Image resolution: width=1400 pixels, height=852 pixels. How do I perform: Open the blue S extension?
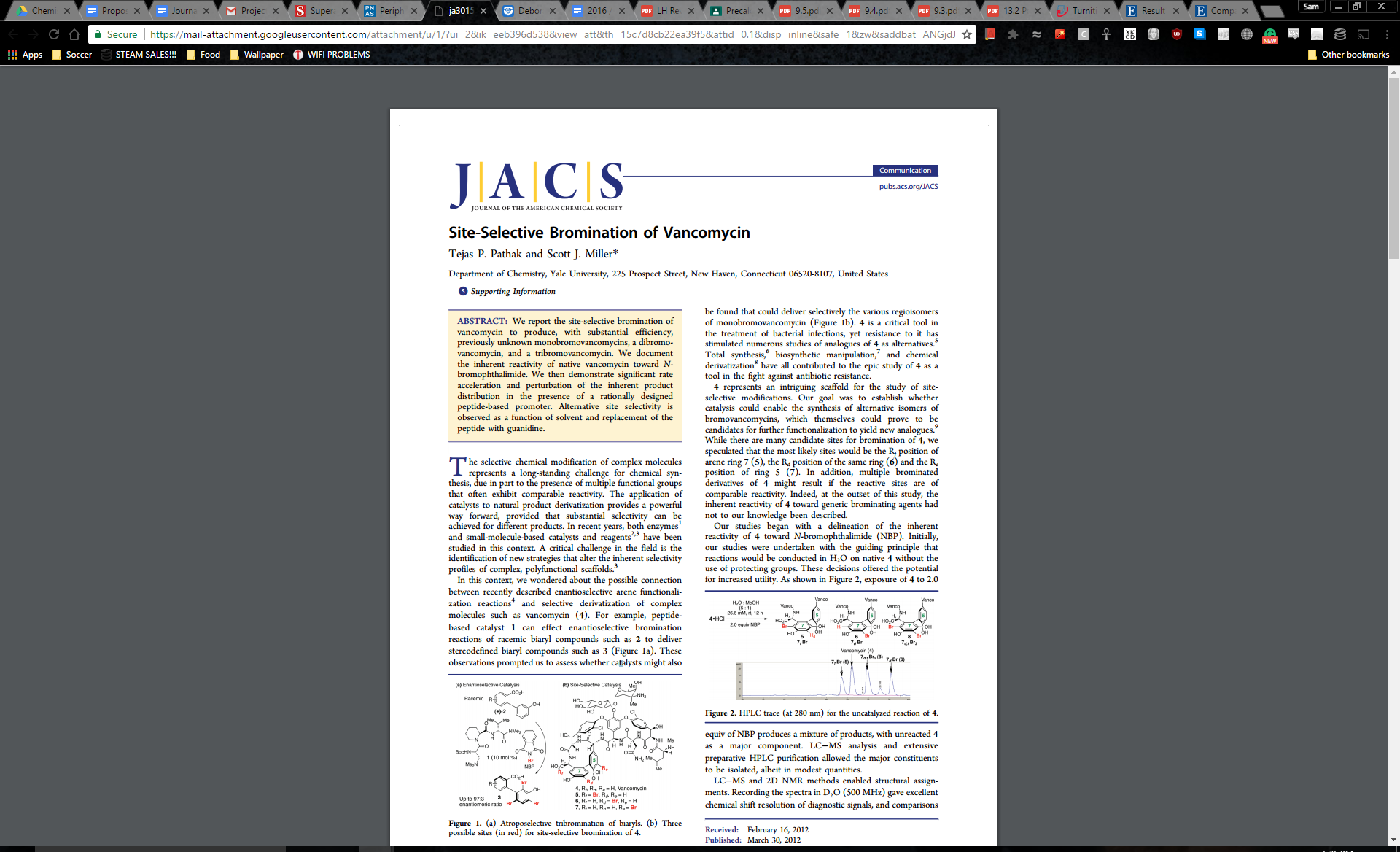click(x=1200, y=34)
